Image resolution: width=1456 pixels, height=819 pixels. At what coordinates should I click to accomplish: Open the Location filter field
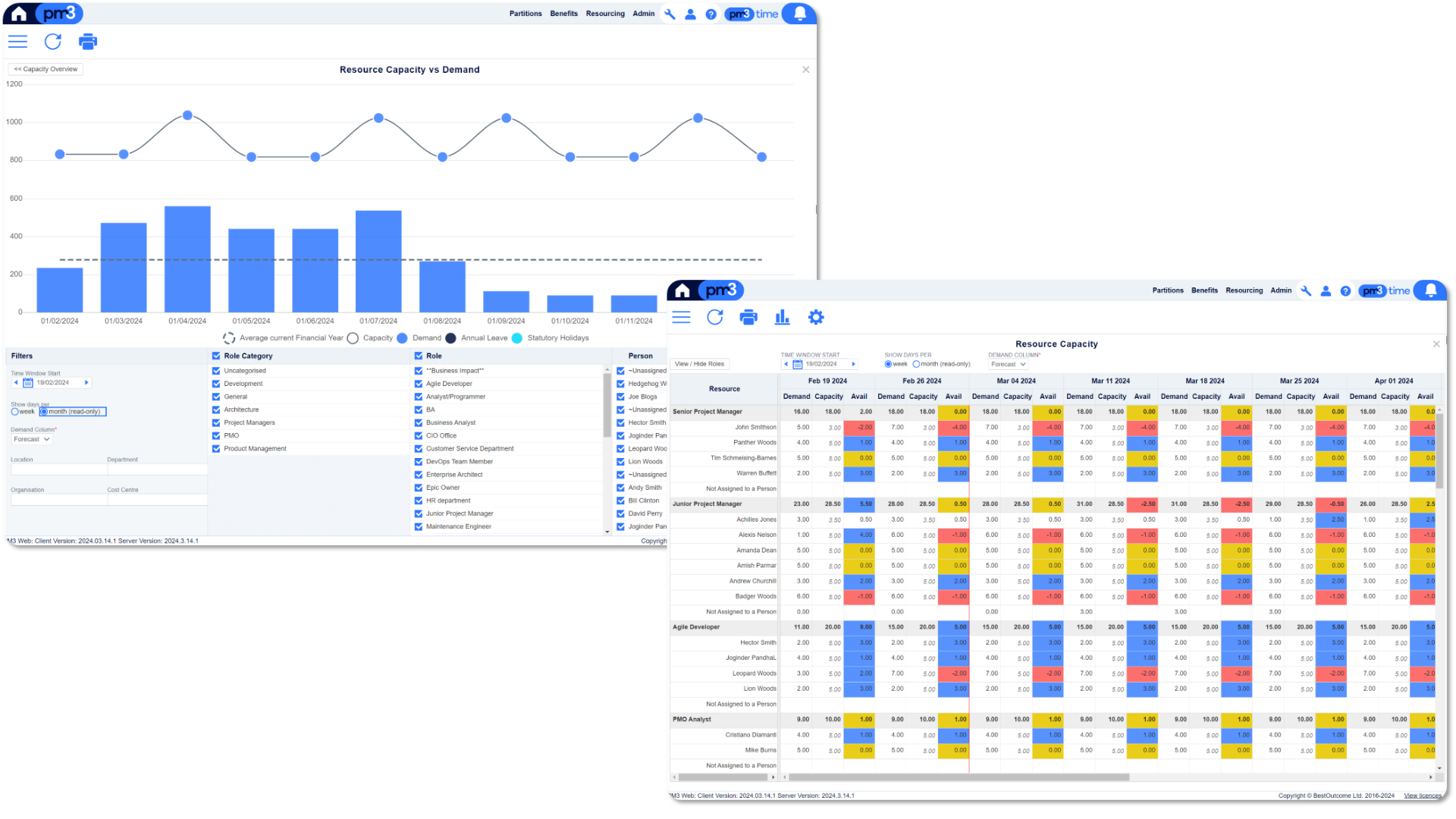(x=59, y=469)
